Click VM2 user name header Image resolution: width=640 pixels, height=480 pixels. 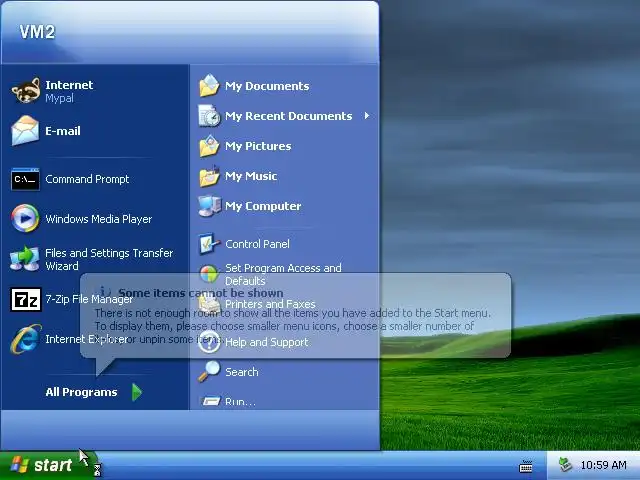pyautogui.click(x=37, y=32)
